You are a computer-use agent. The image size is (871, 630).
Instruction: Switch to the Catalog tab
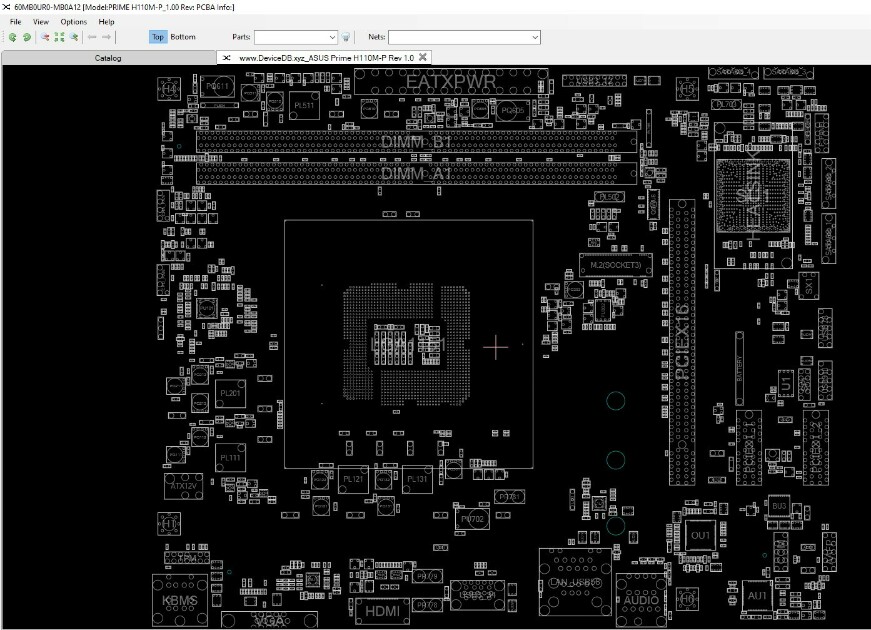click(x=108, y=58)
